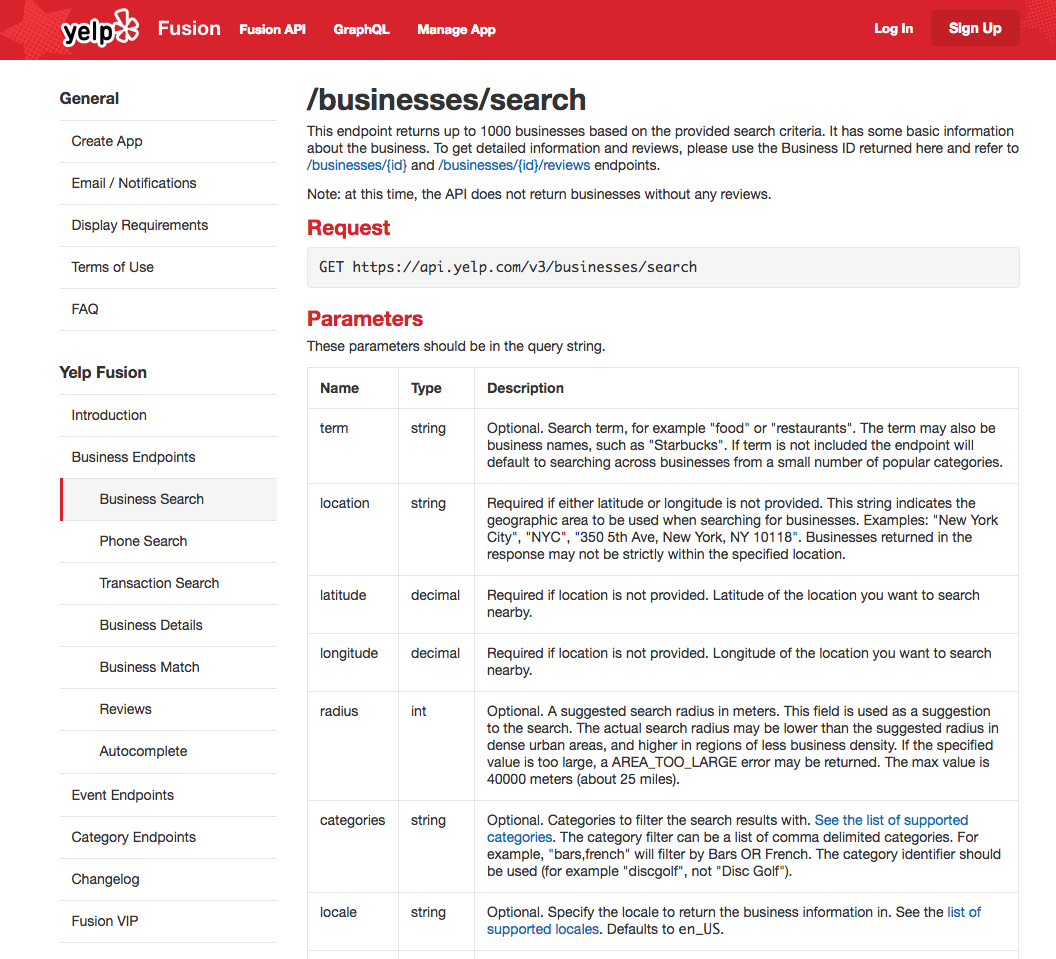
Task: Follow the /businesses/{id}/reviews endpoint link
Action: [x=514, y=165]
